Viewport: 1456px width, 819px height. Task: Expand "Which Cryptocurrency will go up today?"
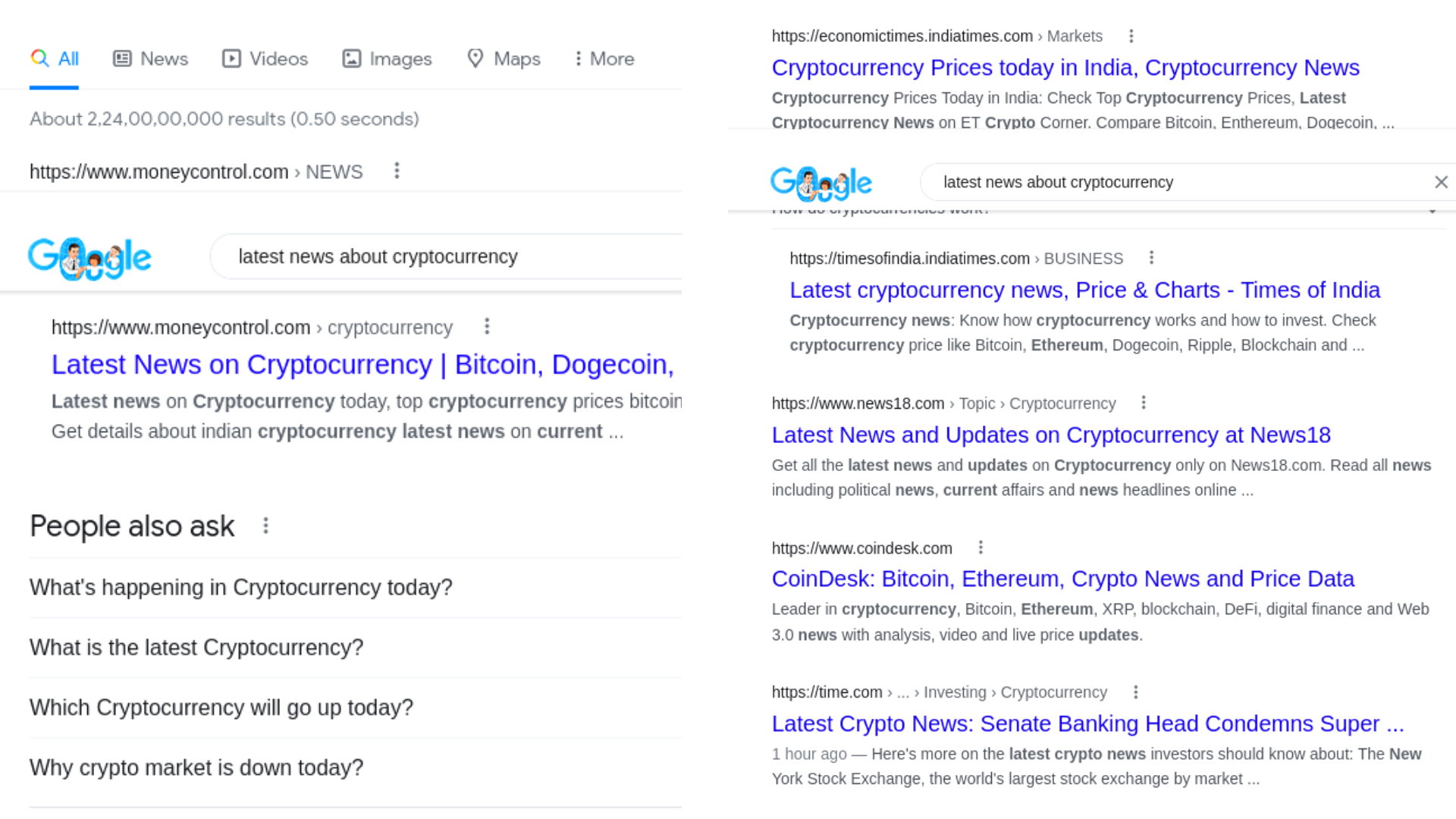point(221,707)
